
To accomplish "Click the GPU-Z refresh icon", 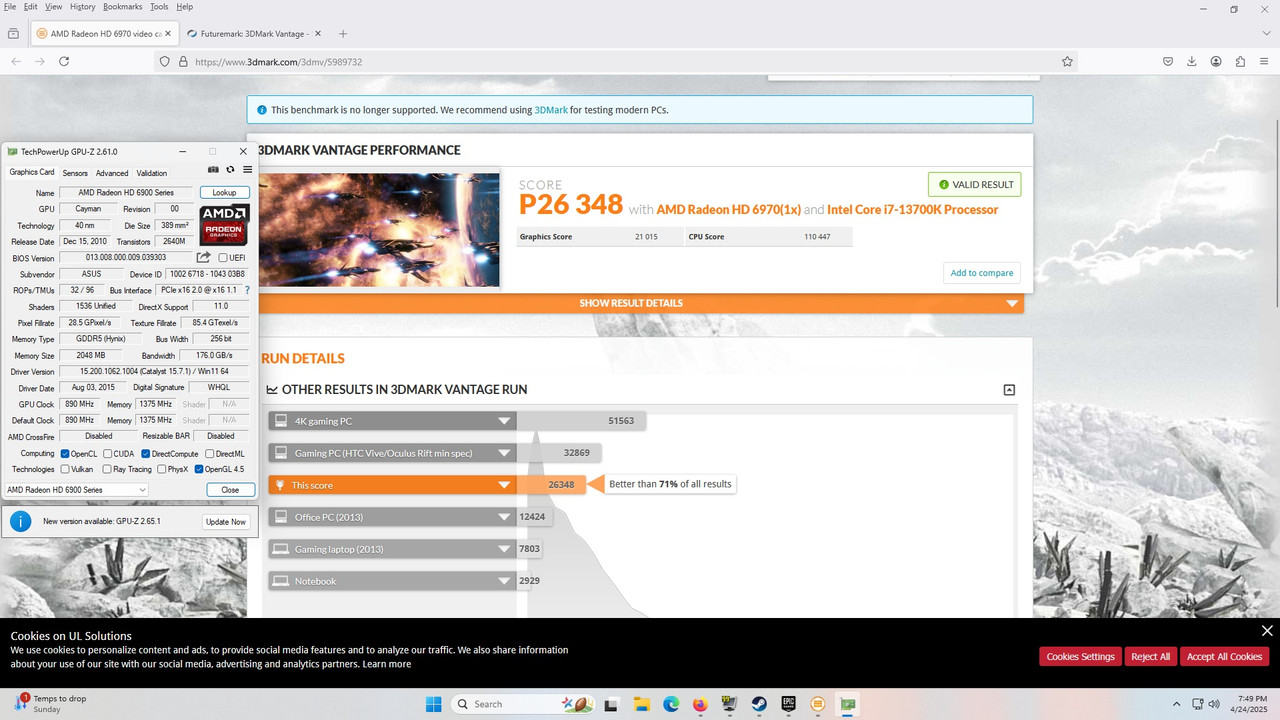I will [230, 170].
